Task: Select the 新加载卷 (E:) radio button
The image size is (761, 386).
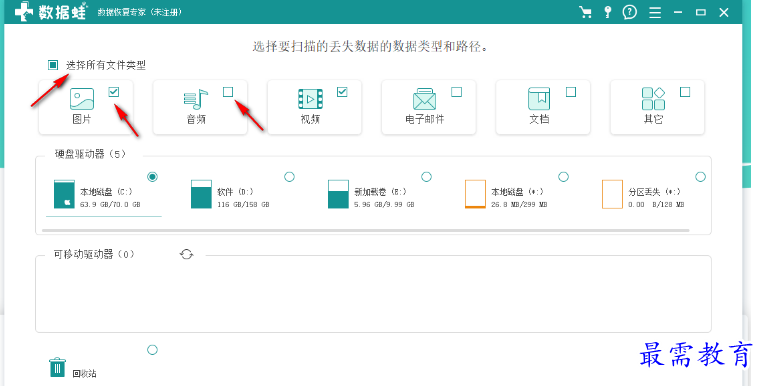Action: [426, 177]
